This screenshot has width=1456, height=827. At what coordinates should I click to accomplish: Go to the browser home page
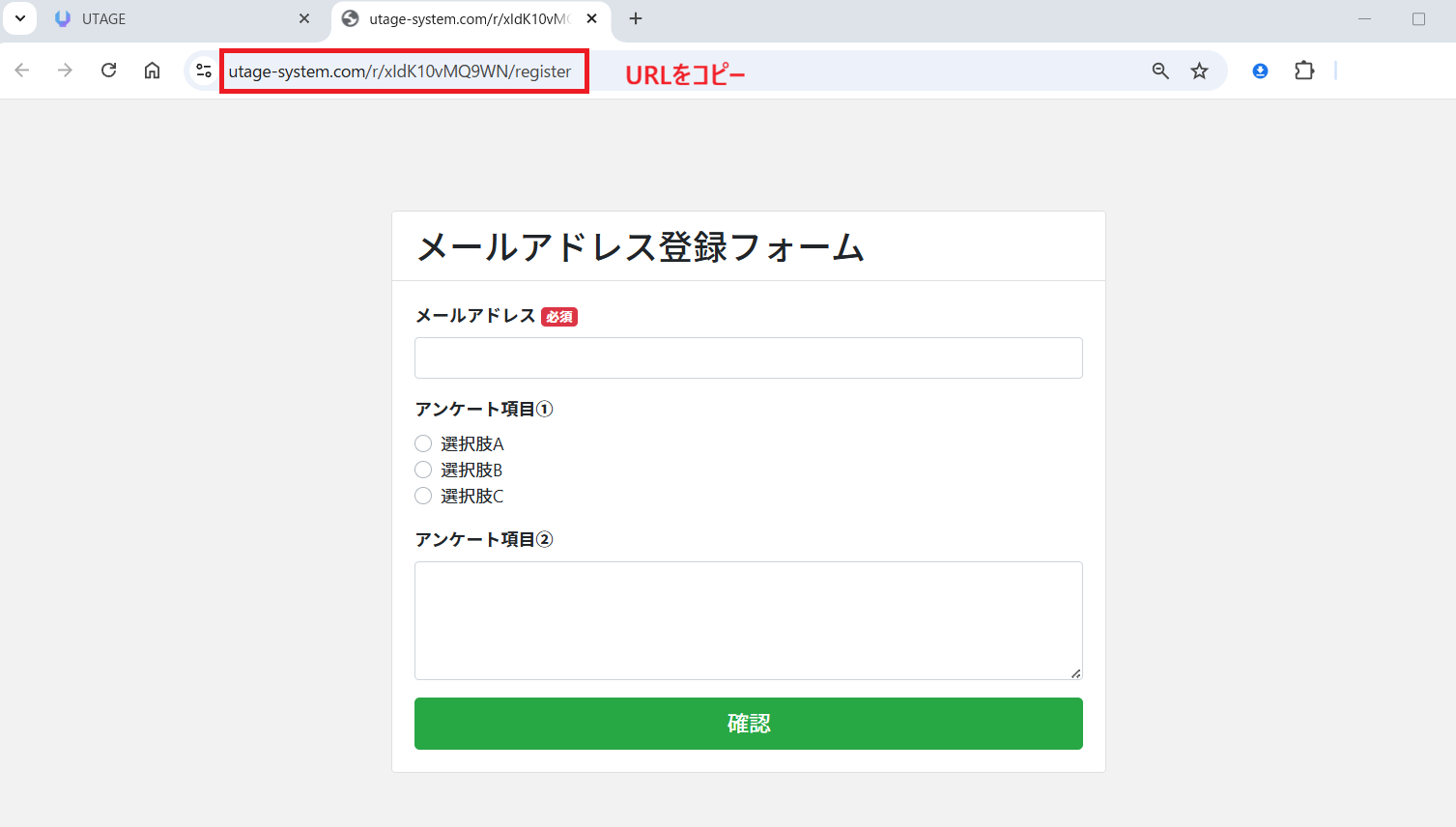pyautogui.click(x=153, y=71)
